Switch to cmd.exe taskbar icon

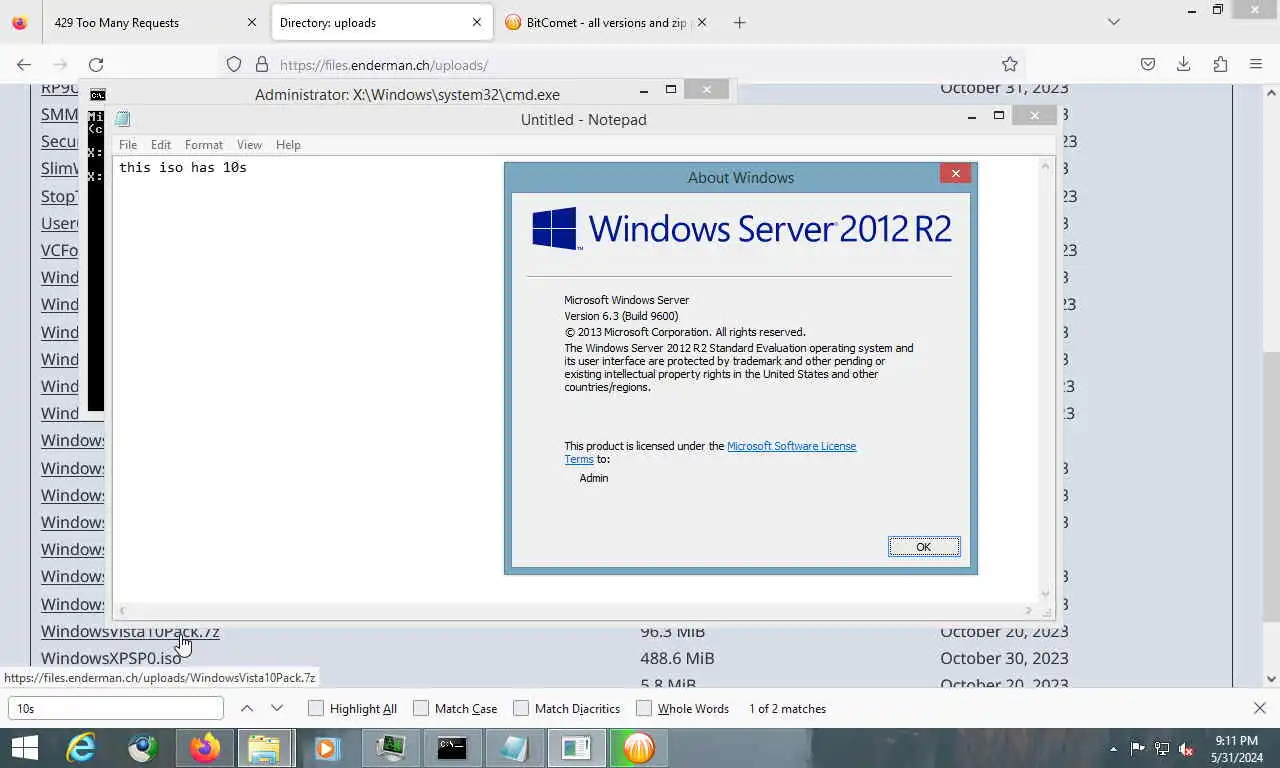pos(452,748)
